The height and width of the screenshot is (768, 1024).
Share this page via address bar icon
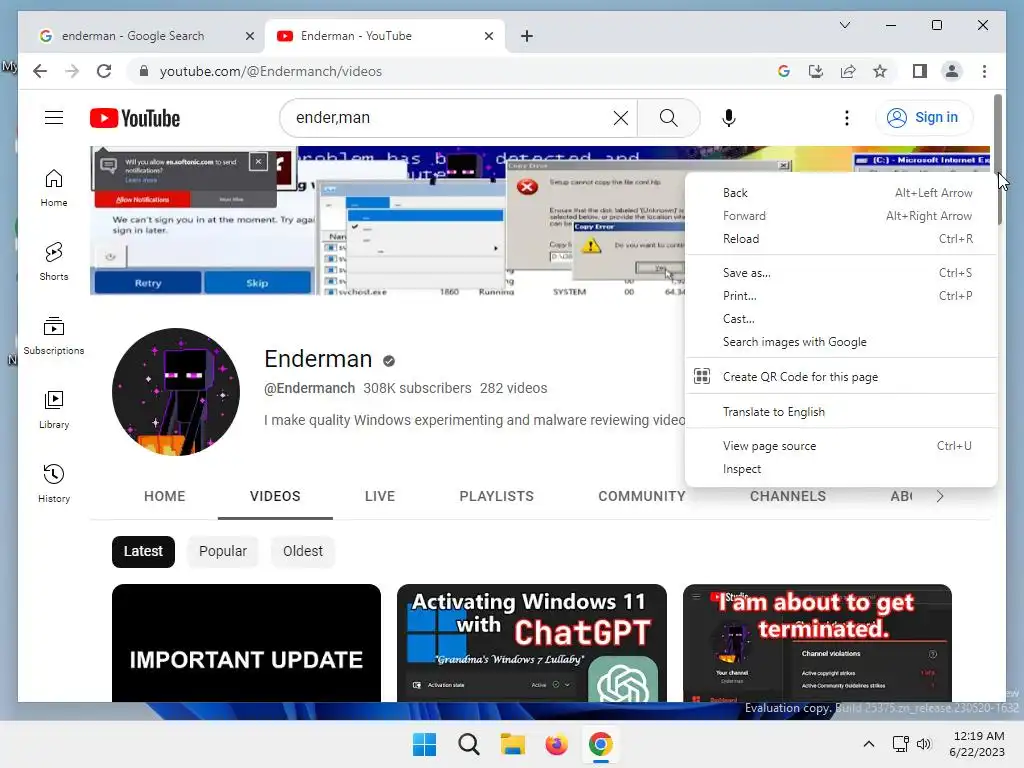coord(848,71)
